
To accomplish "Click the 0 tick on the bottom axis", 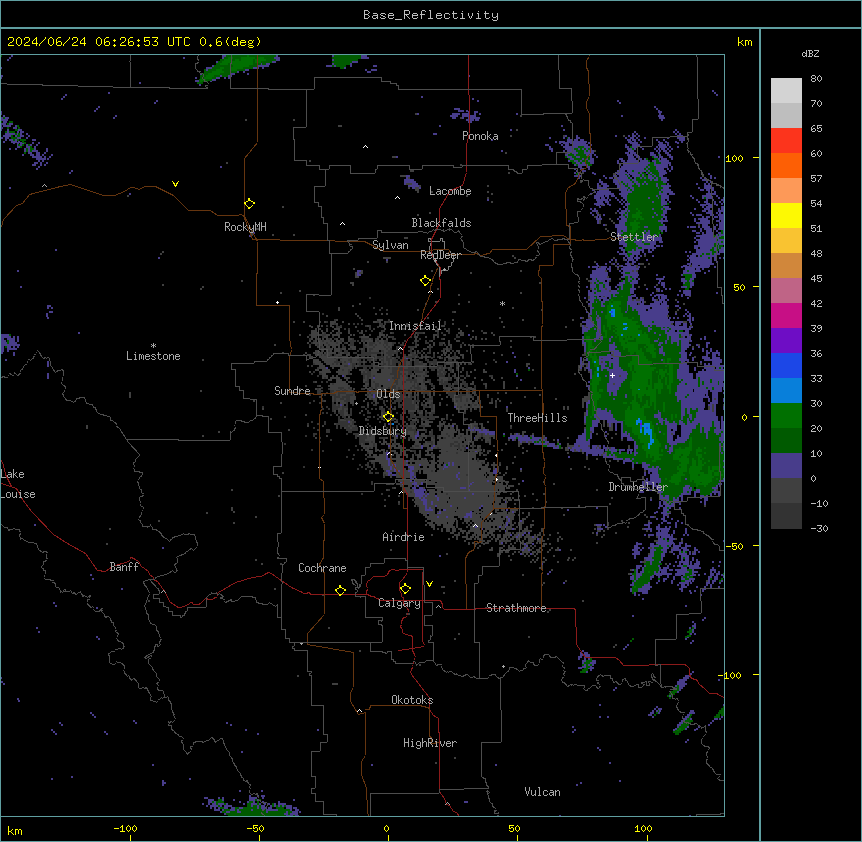I will [386, 828].
